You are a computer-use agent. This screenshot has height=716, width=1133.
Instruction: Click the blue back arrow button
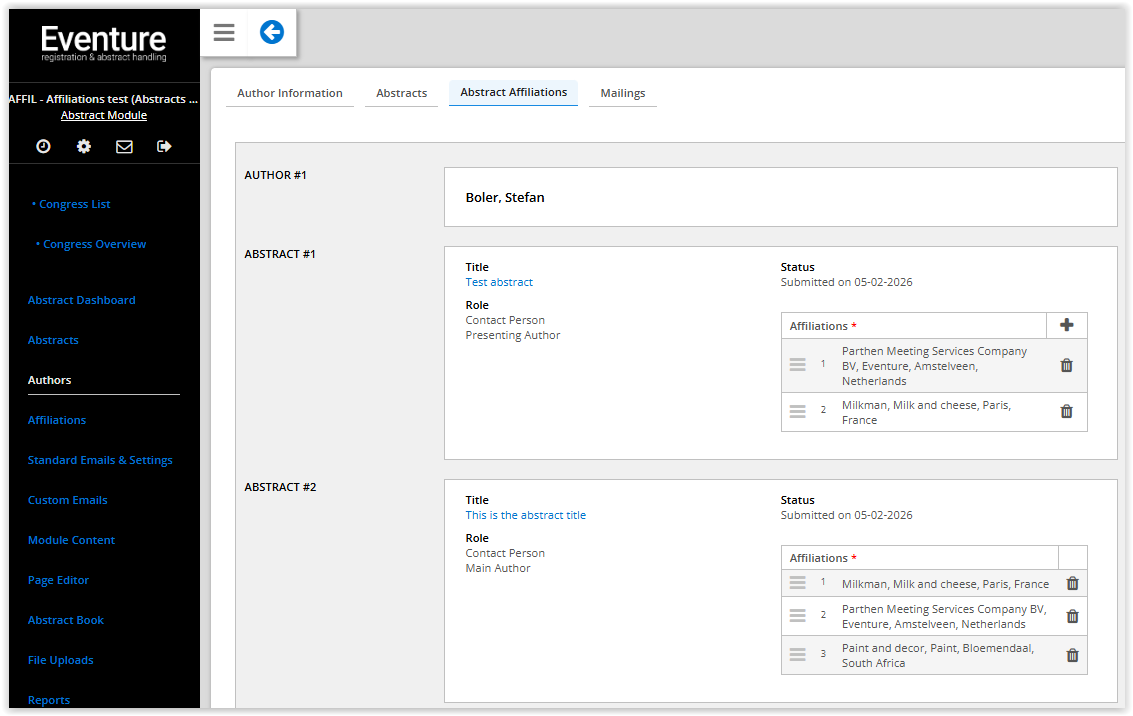(271, 33)
